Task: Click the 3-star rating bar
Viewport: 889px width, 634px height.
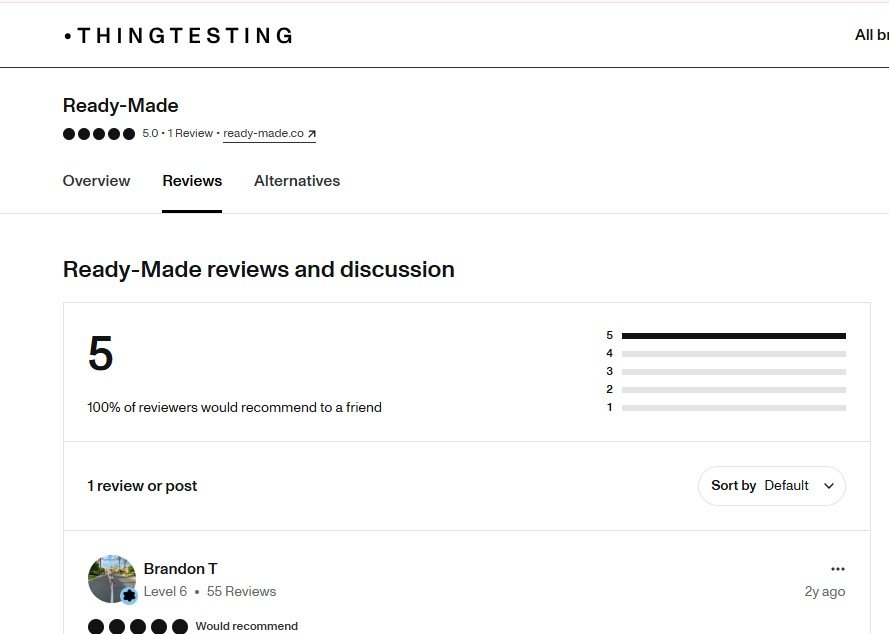Action: (x=734, y=372)
